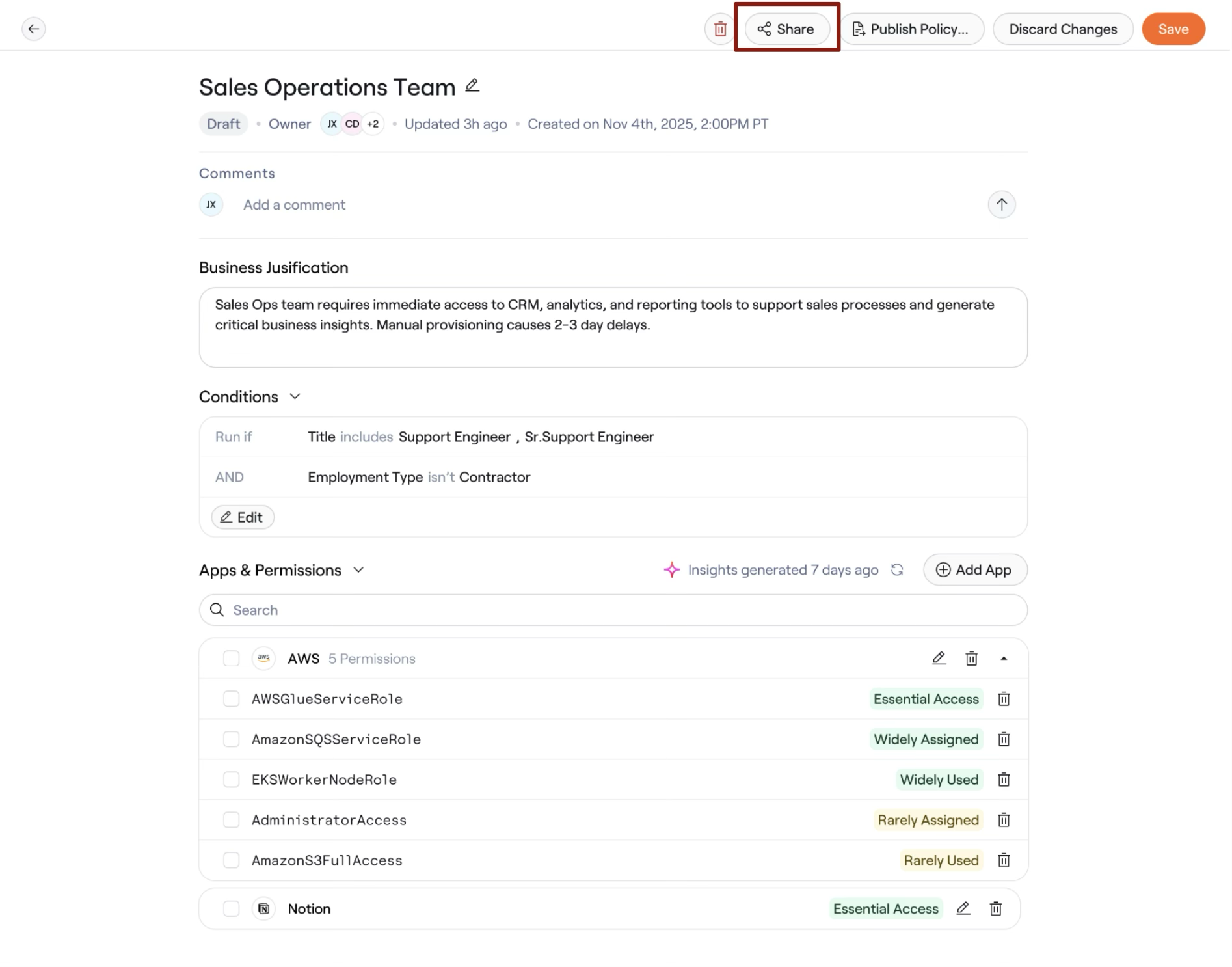Check the AWSGlueServiceRole checkbox
Viewport: 1232px width, 967px height.
231,699
